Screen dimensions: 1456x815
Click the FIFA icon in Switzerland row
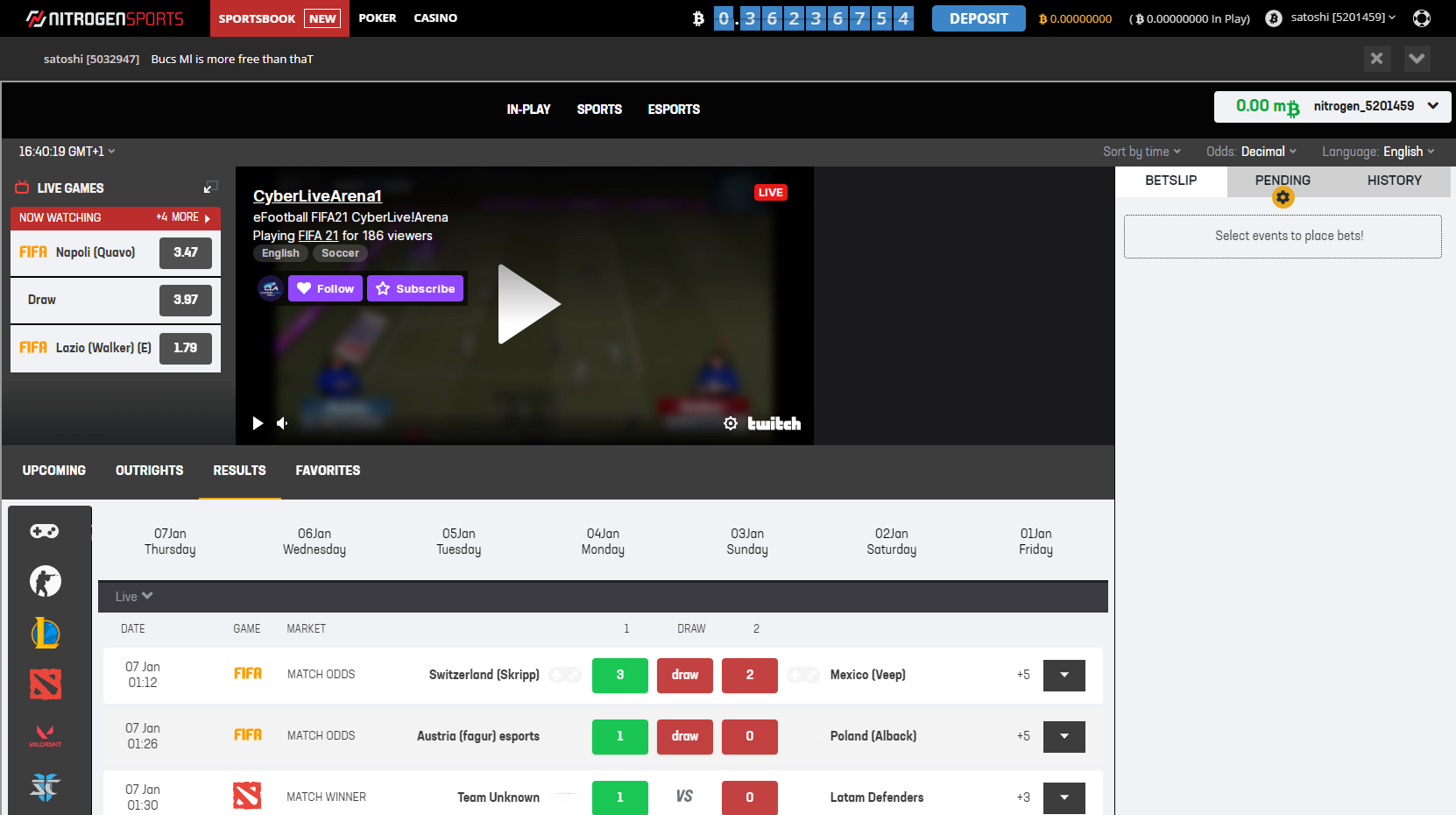pos(248,674)
